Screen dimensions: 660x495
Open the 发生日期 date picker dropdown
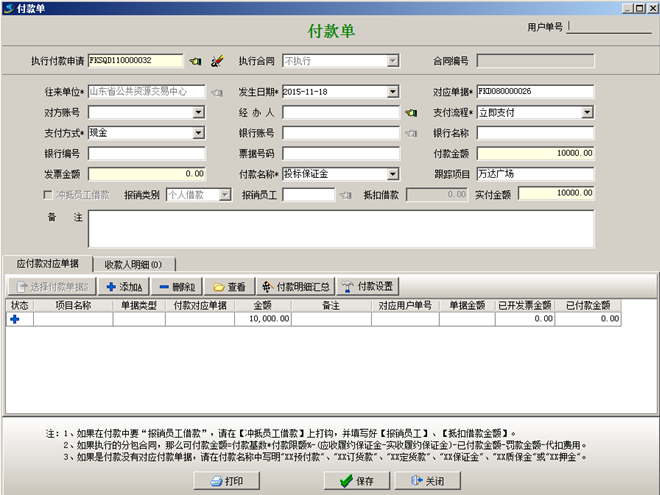click(x=395, y=92)
